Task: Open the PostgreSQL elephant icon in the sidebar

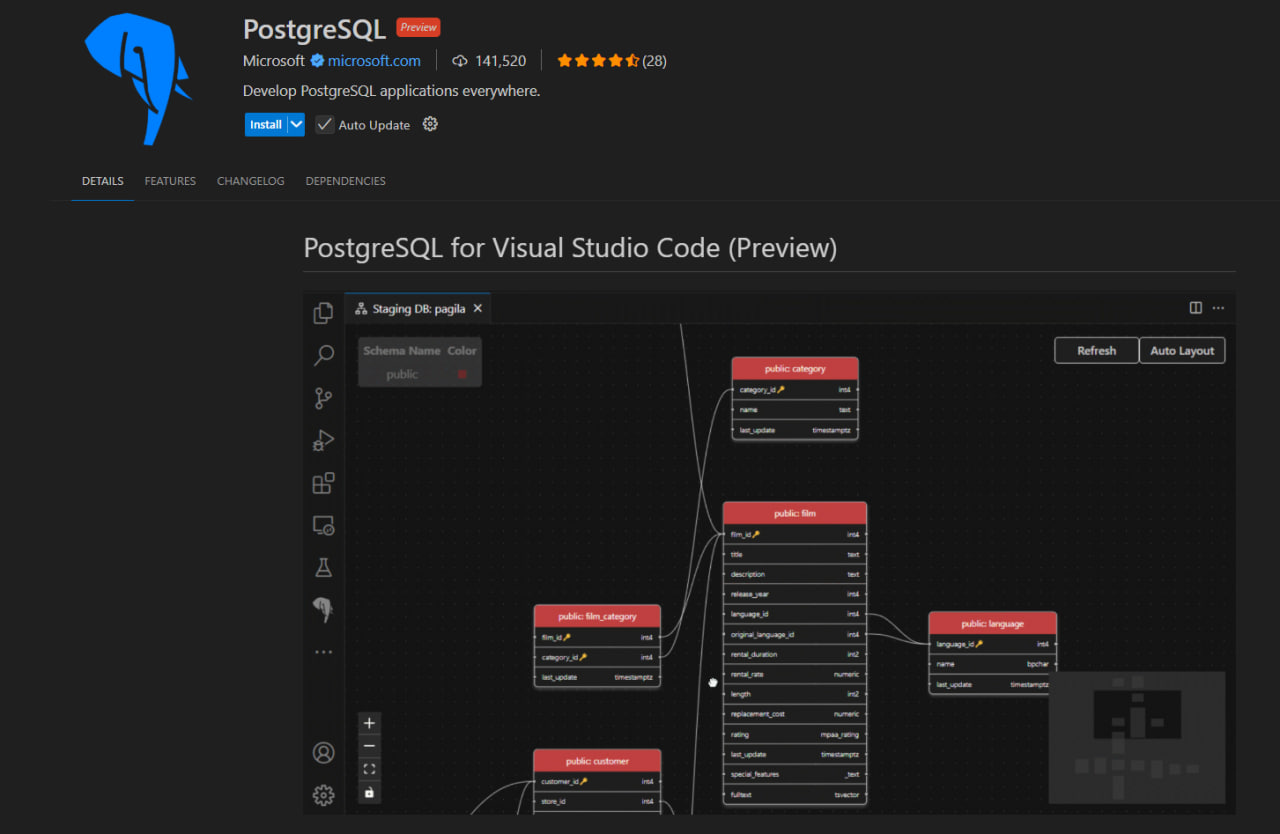Action: tap(323, 609)
